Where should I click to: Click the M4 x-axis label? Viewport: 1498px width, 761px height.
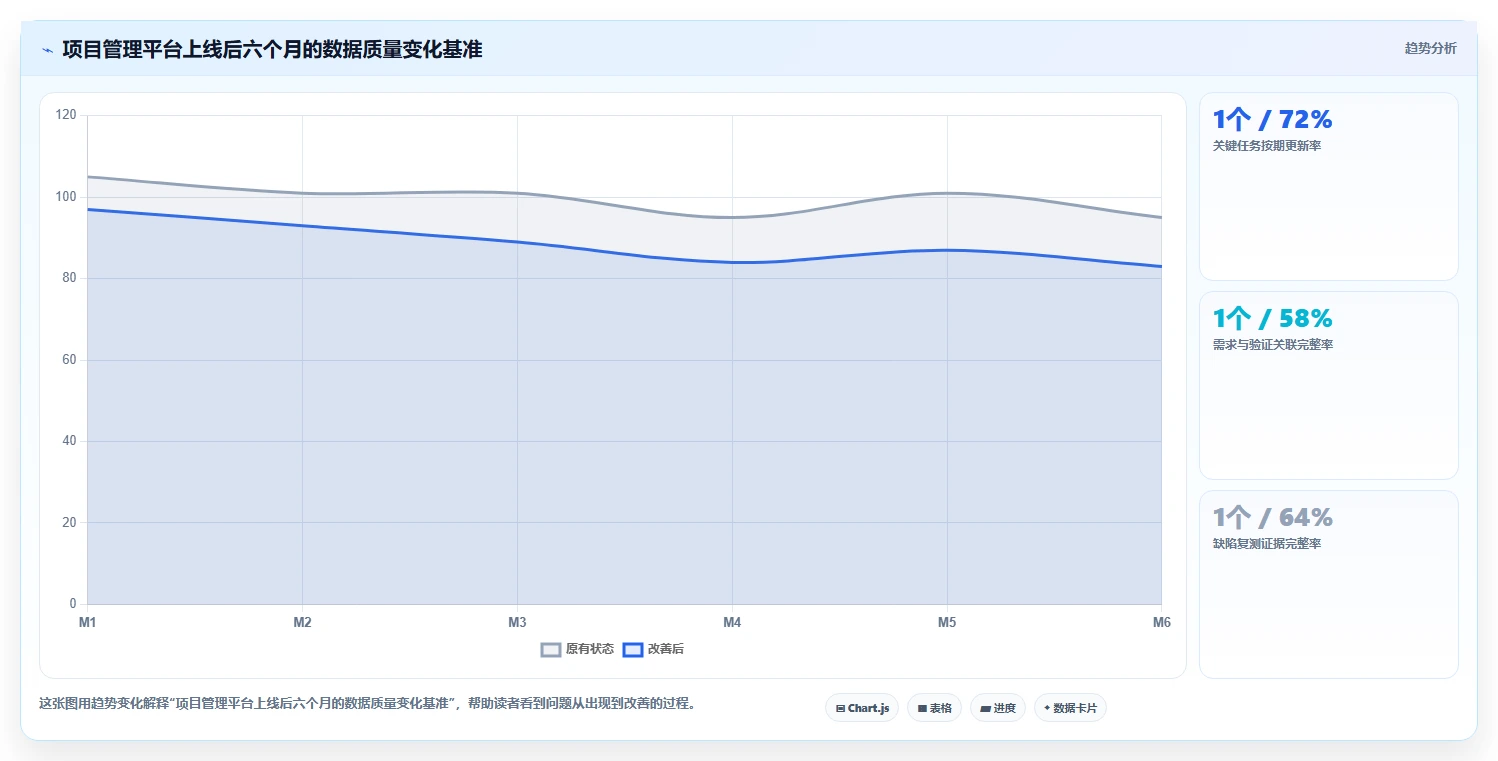[732, 622]
